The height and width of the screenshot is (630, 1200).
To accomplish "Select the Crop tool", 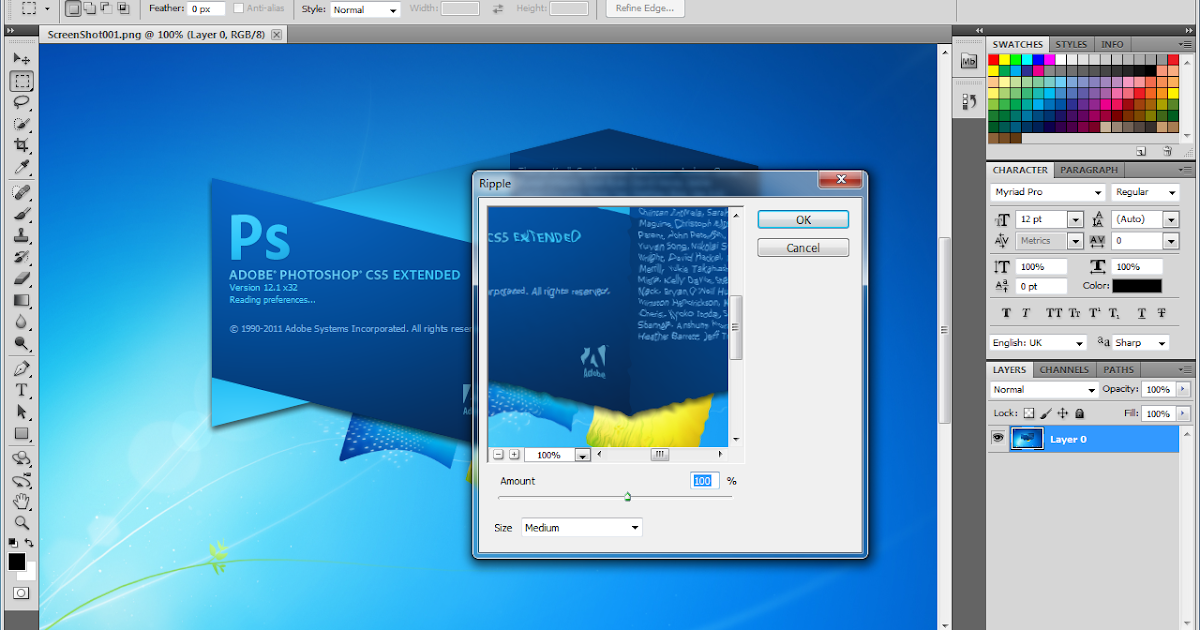I will tap(21, 146).
